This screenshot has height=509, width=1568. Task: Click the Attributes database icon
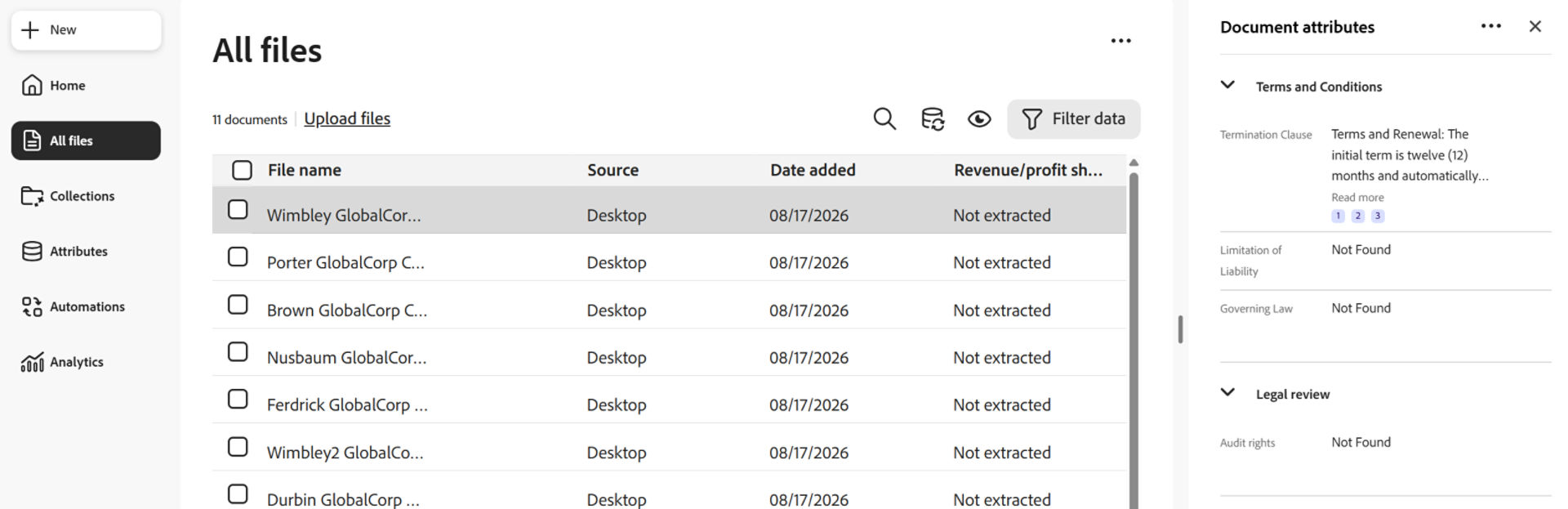point(32,252)
